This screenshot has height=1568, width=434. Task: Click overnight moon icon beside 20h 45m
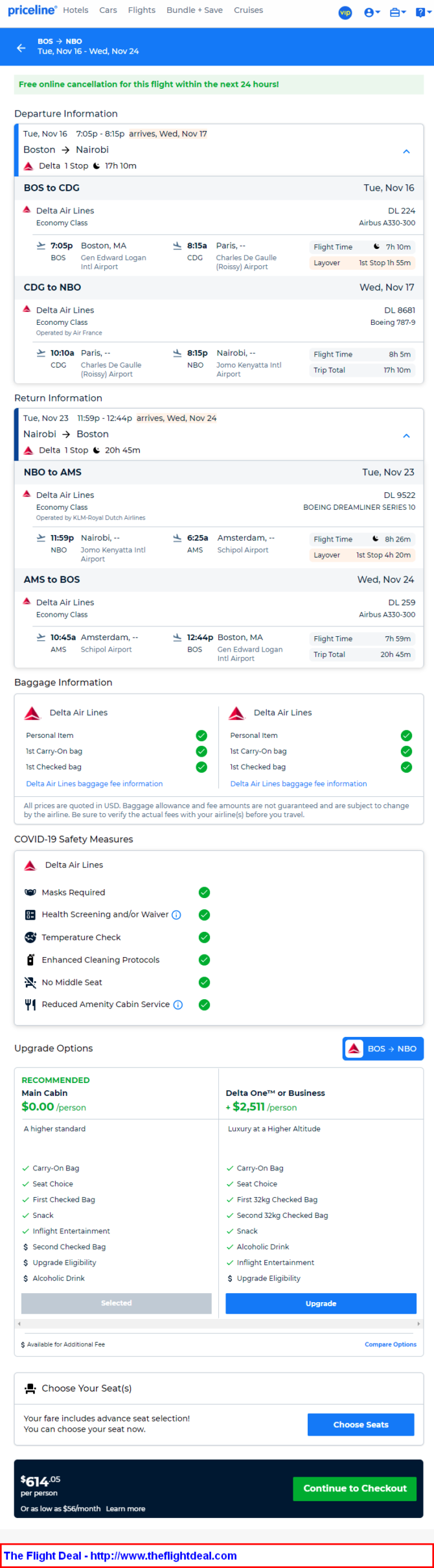97,451
